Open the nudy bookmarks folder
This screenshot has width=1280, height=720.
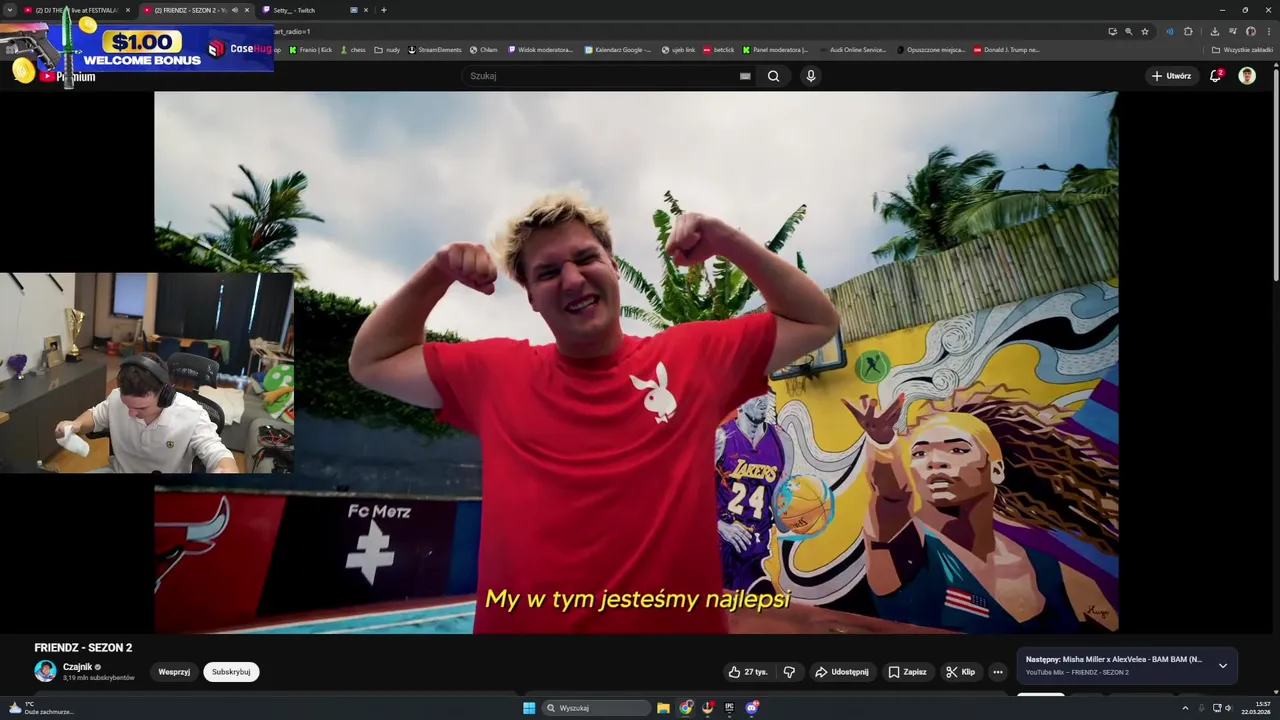coord(388,49)
